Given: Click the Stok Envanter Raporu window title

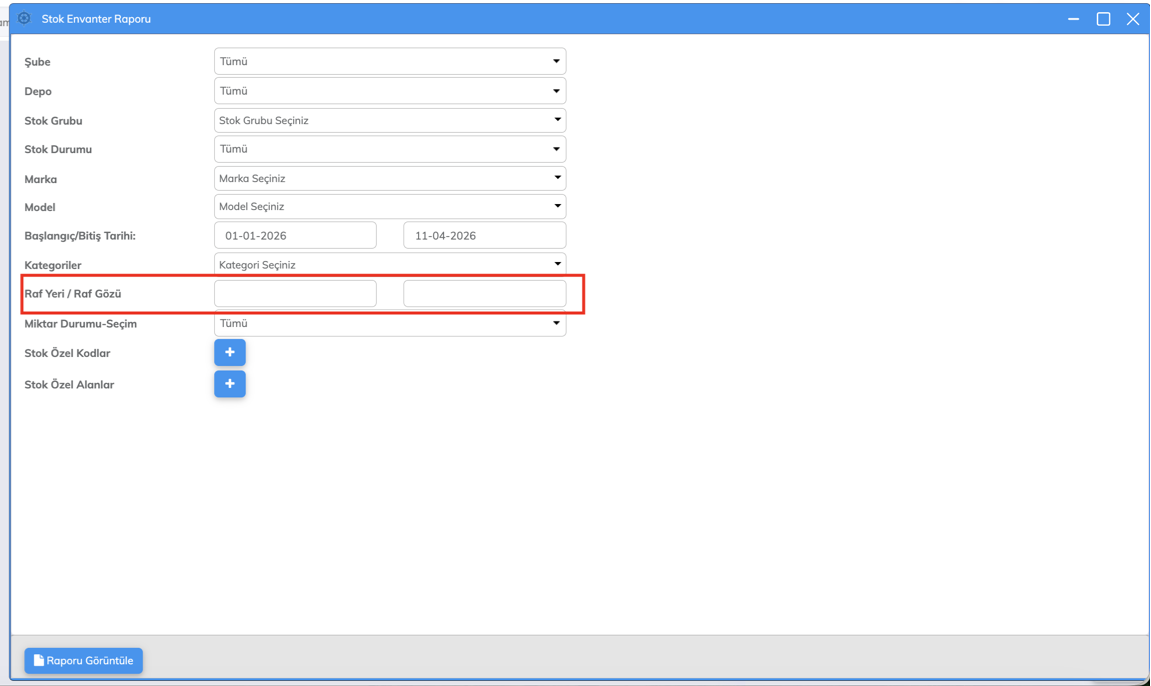Looking at the screenshot, I should pyautogui.click(x=96, y=19).
